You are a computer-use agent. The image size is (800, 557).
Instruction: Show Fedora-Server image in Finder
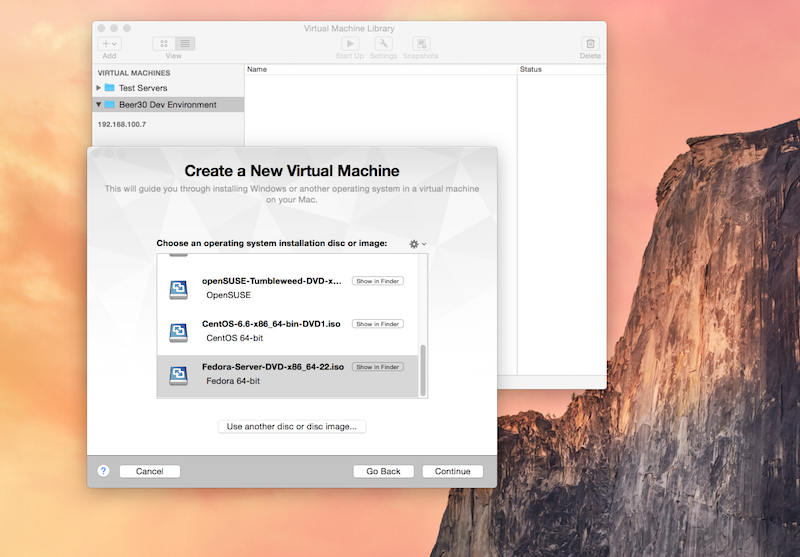(378, 367)
